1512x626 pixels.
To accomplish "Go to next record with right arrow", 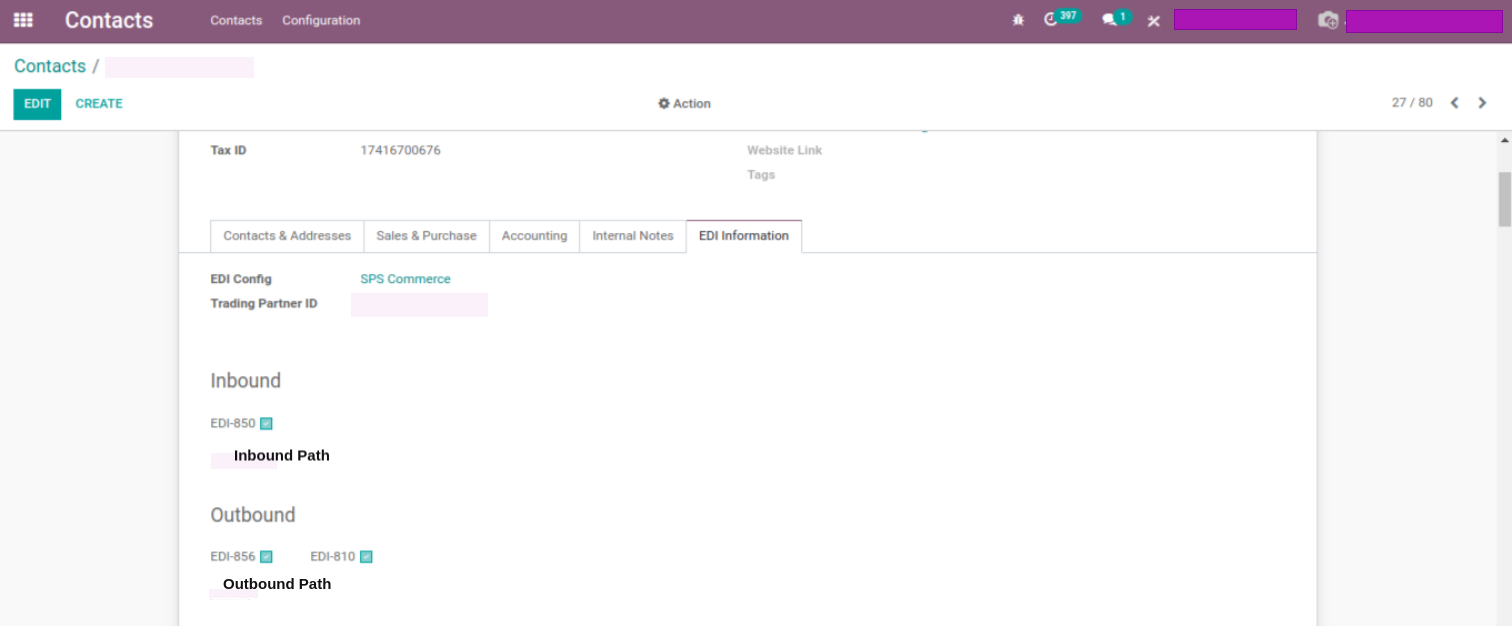I will tap(1482, 102).
